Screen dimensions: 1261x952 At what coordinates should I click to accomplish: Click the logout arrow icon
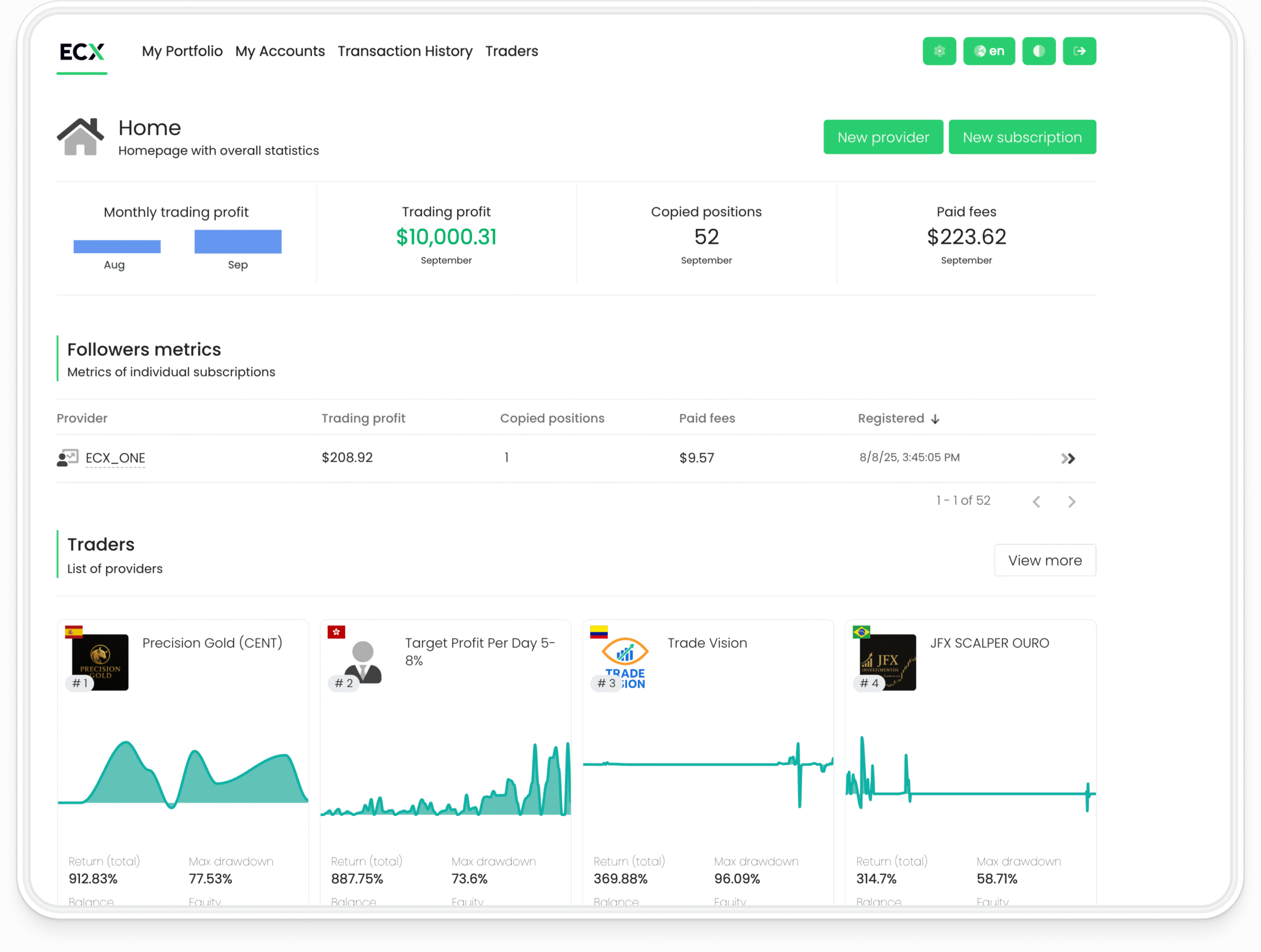[x=1079, y=51]
